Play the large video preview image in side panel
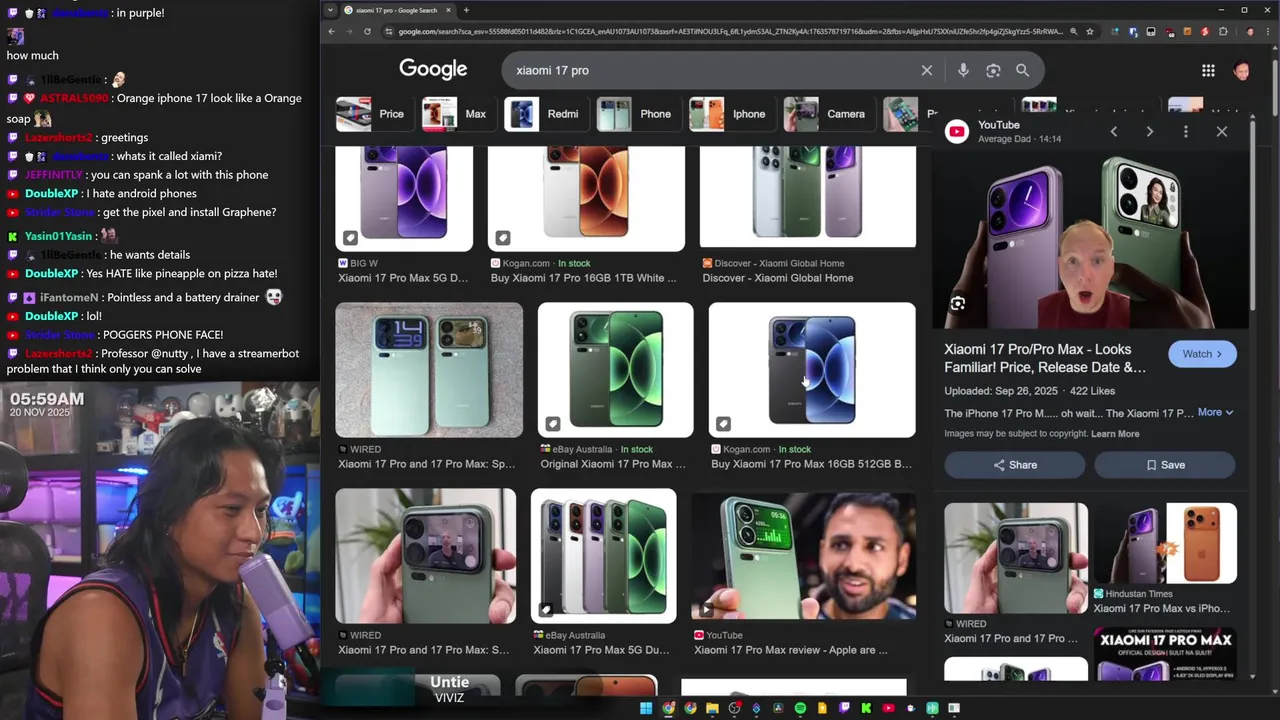The height and width of the screenshot is (720, 1280). (x=1092, y=240)
